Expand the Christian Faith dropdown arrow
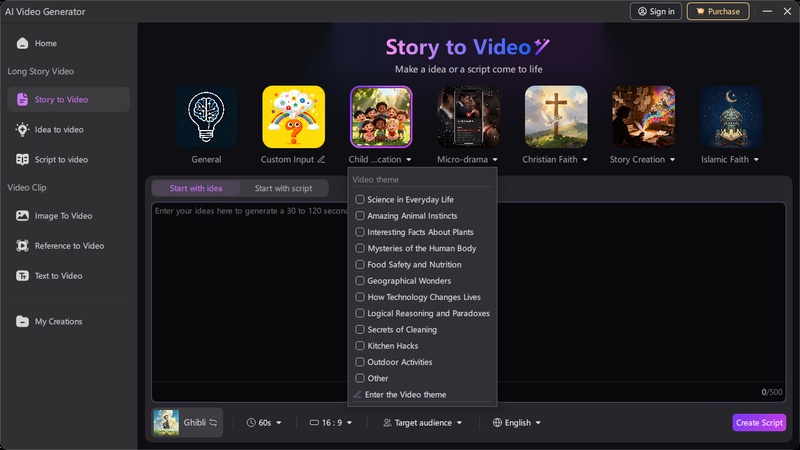Viewport: 800px width, 450px height. (585, 160)
